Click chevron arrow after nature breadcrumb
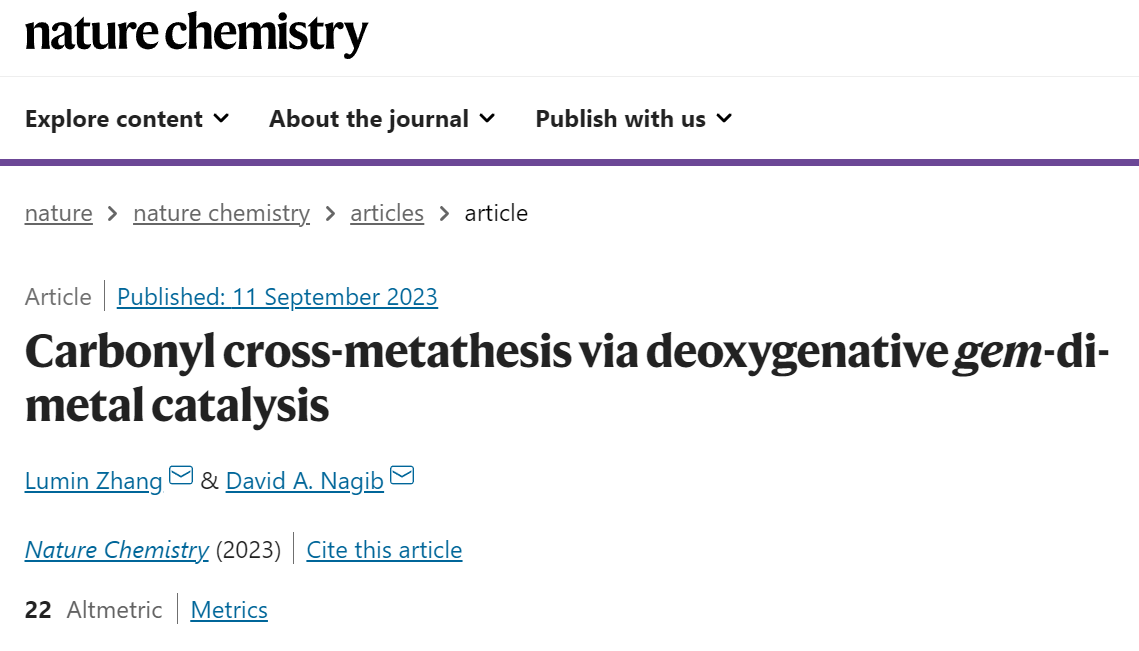The width and height of the screenshot is (1139, 651). pos(113,214)
